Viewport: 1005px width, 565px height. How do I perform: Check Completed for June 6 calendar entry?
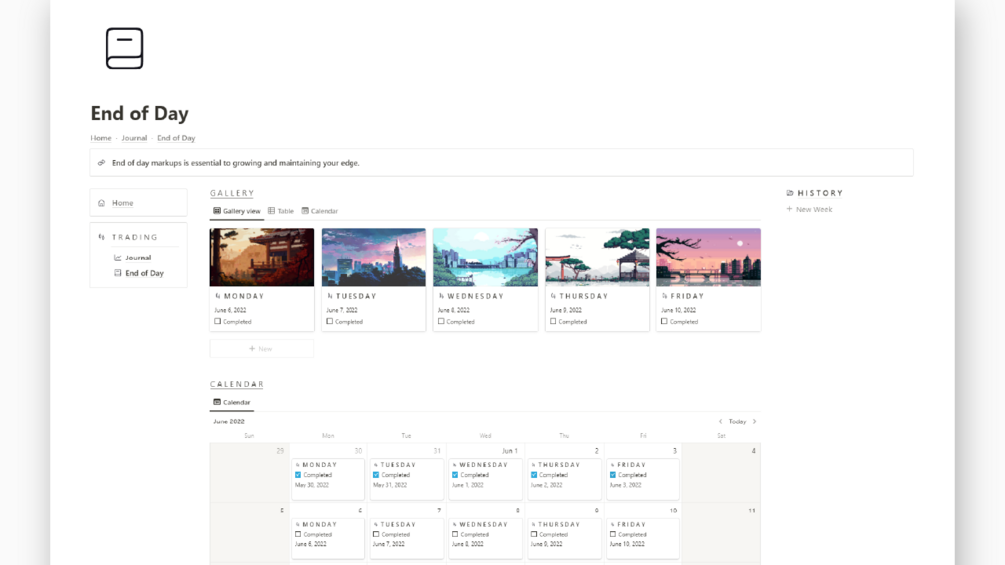[298, 534]
